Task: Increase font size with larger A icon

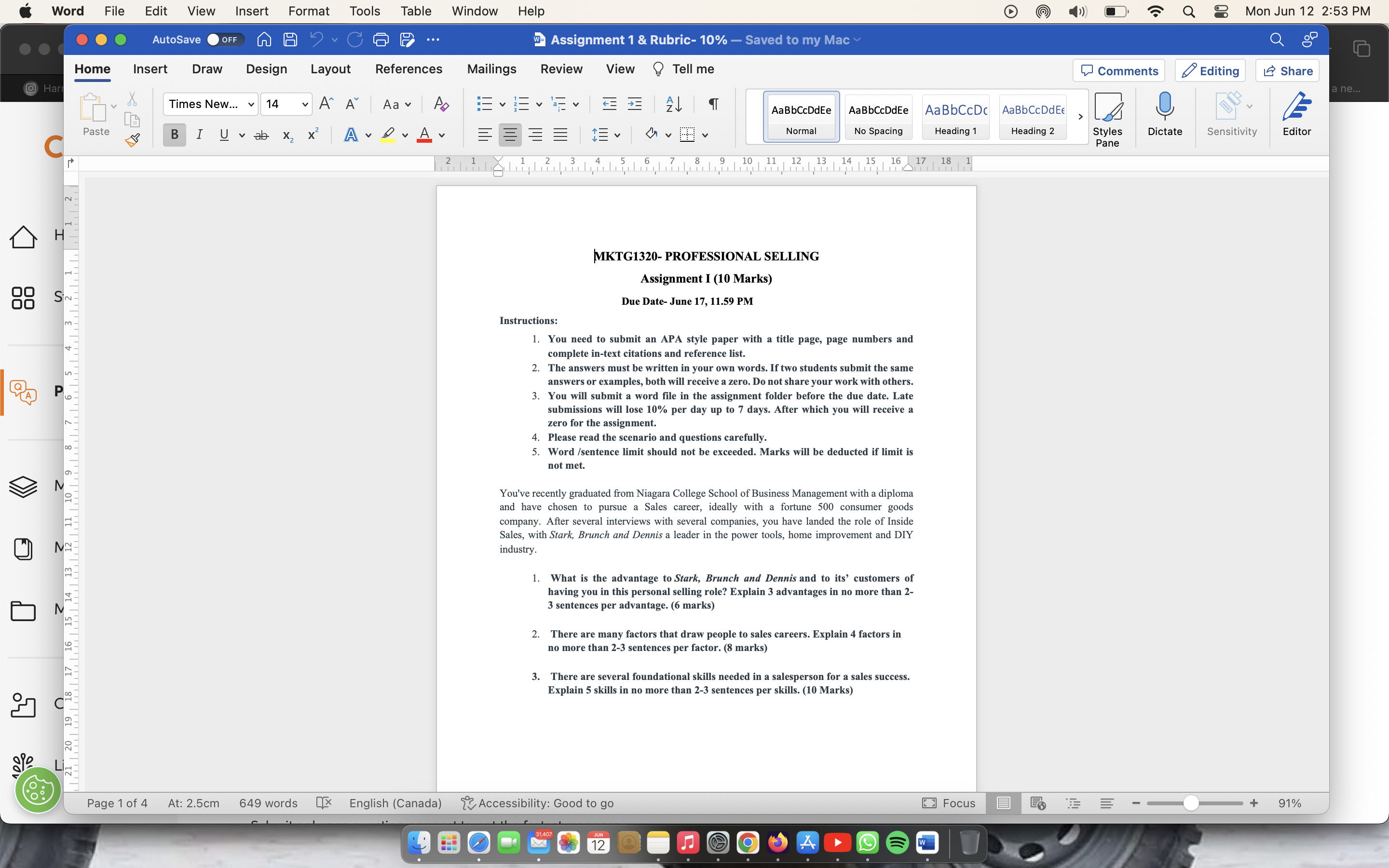Action: [x=326, y=104]
